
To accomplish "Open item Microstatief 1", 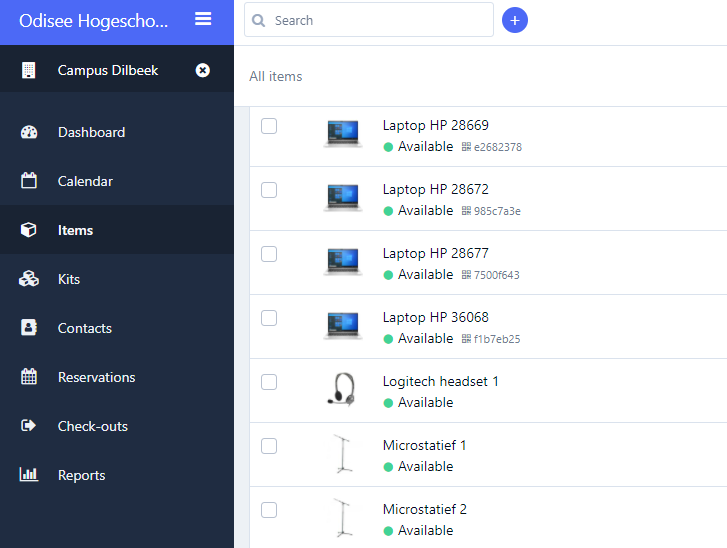I will [424, 445].
